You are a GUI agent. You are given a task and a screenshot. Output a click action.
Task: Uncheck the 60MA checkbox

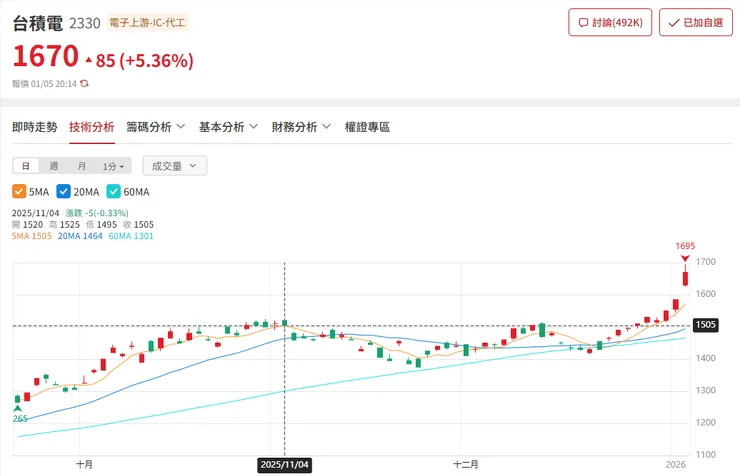click(x=113, y=192)
